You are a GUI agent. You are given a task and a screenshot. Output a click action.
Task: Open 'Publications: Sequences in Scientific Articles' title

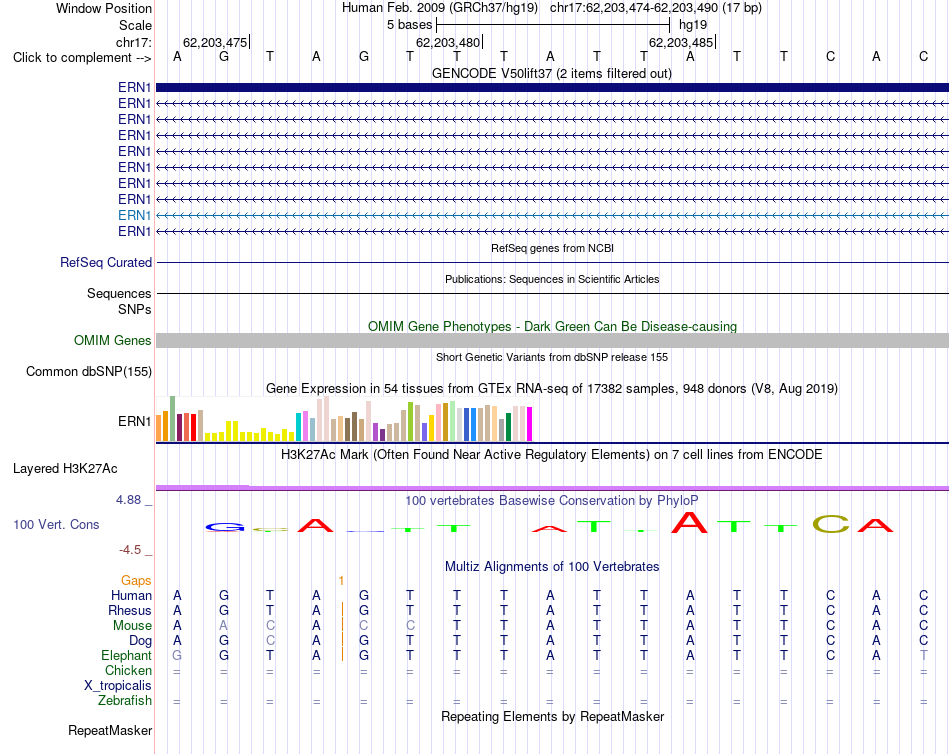click(x=552, y=279)
